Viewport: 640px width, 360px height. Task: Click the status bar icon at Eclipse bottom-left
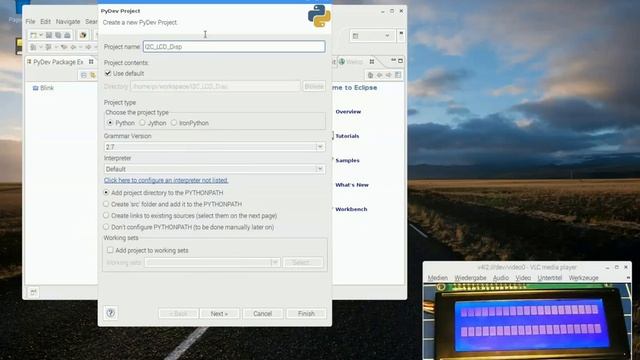pos(33,292)
